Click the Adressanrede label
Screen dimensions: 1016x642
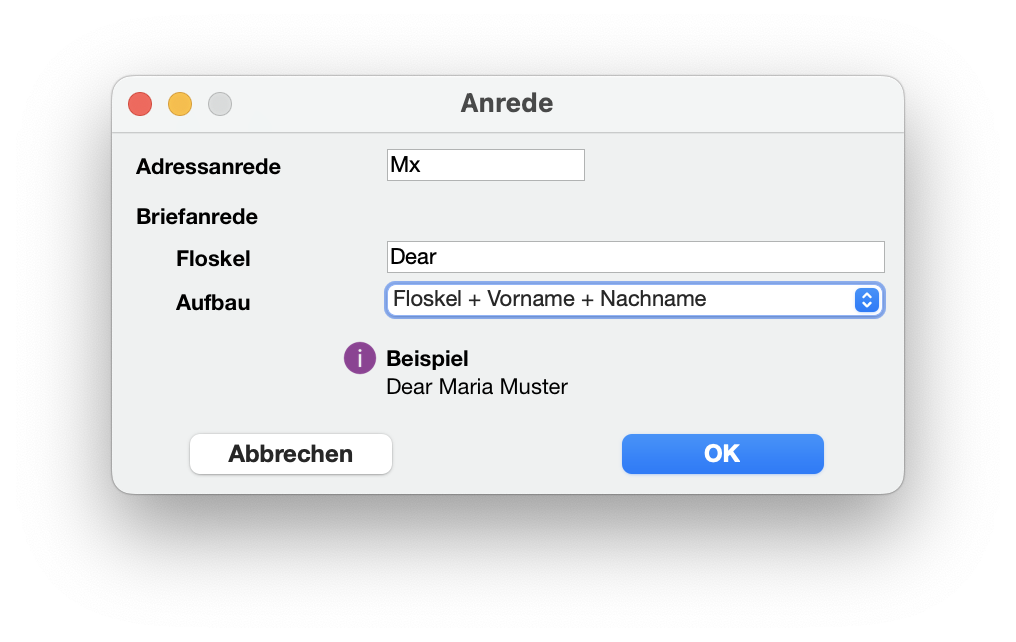point(208,166)
